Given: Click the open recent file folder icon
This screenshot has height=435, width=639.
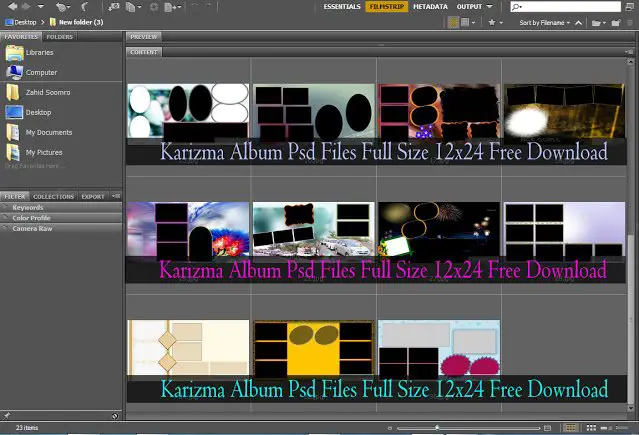Looking at the screenshot, I should 596,23.
